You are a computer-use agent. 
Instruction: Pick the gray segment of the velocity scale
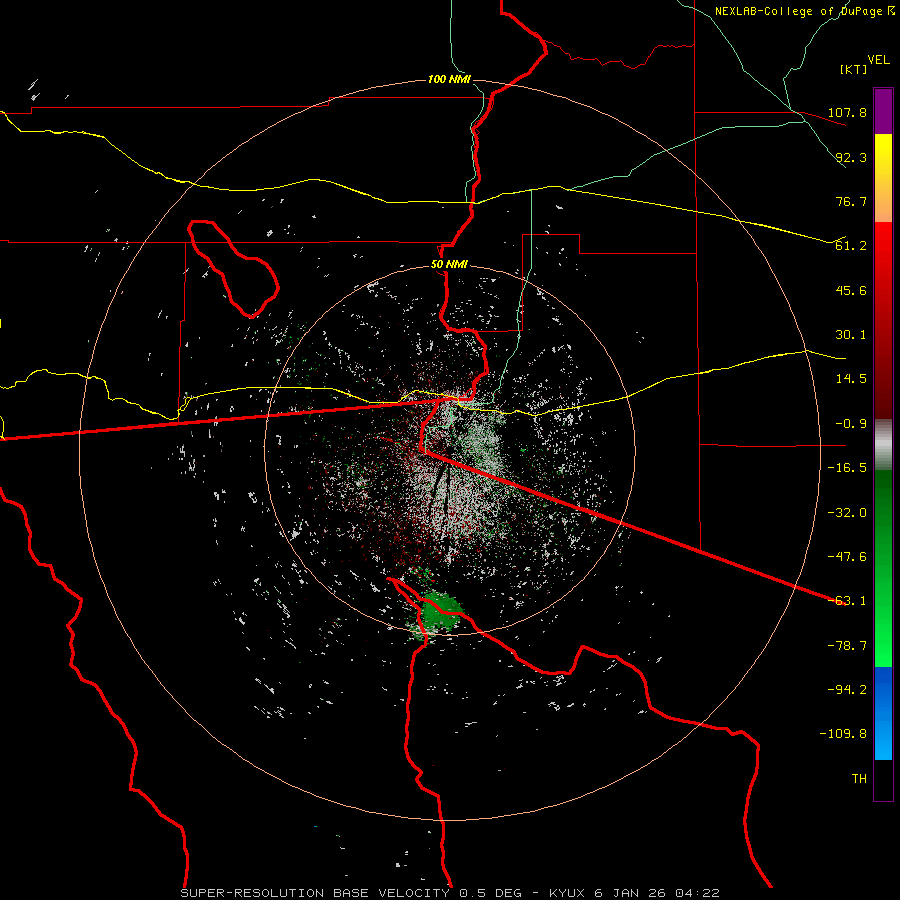tap(883, 445)
